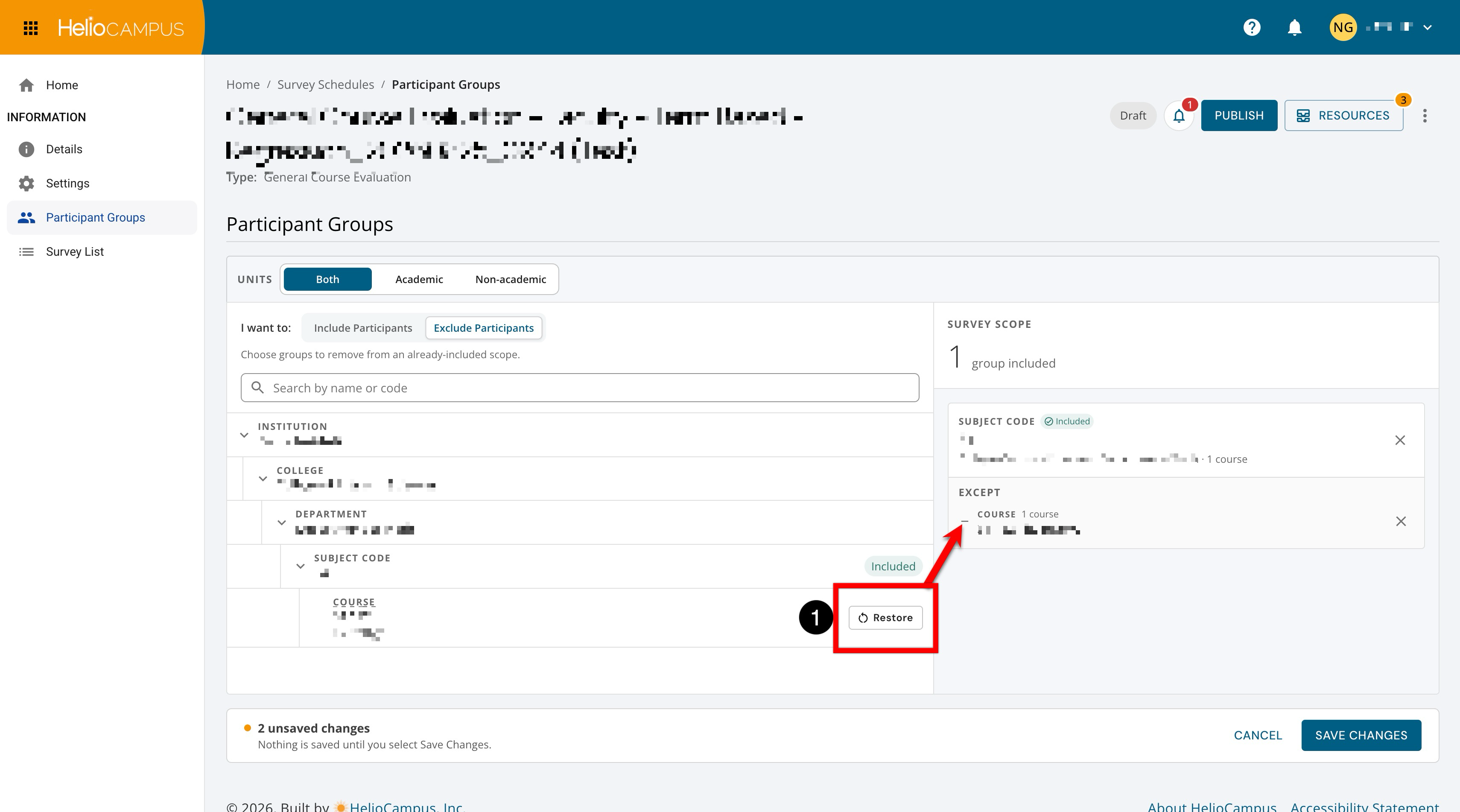Click the NG user avatar
Viewport: 1460px width, 812px height.
[x=1343, y=27]
